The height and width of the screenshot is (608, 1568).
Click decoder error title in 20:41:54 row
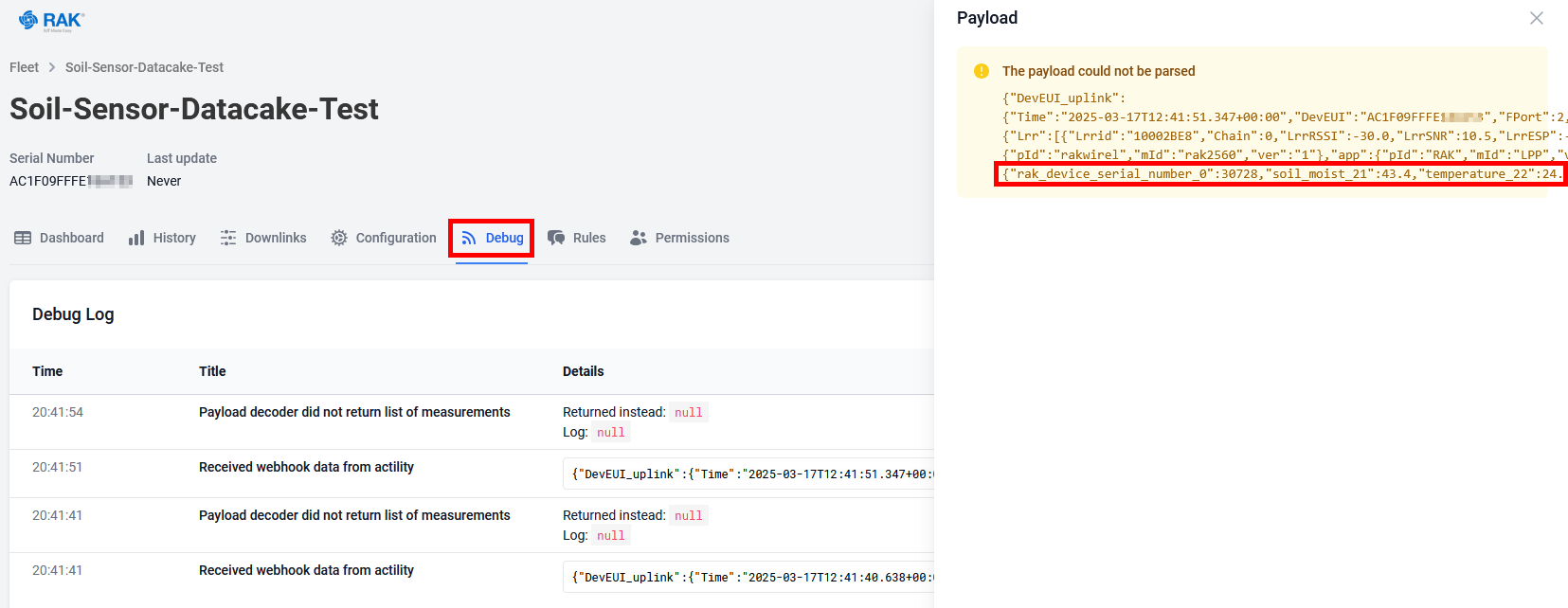354,412
